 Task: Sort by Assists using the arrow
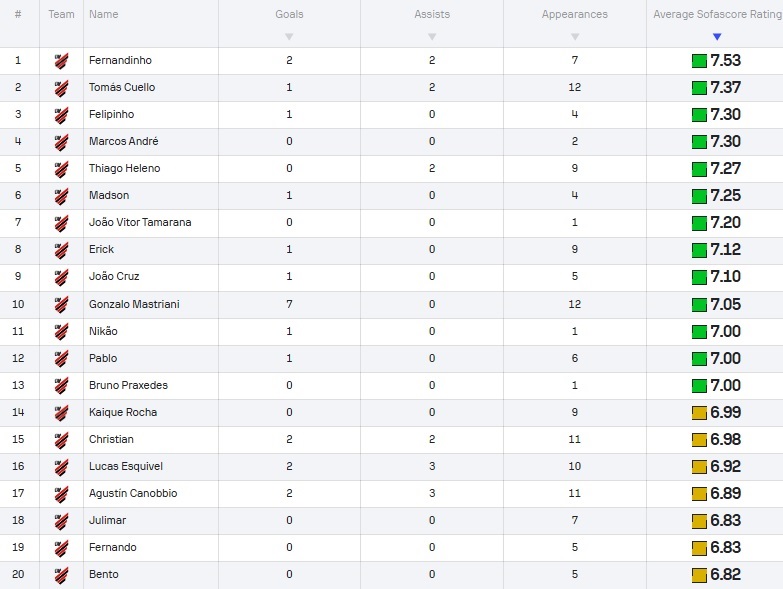click(432, 36)
